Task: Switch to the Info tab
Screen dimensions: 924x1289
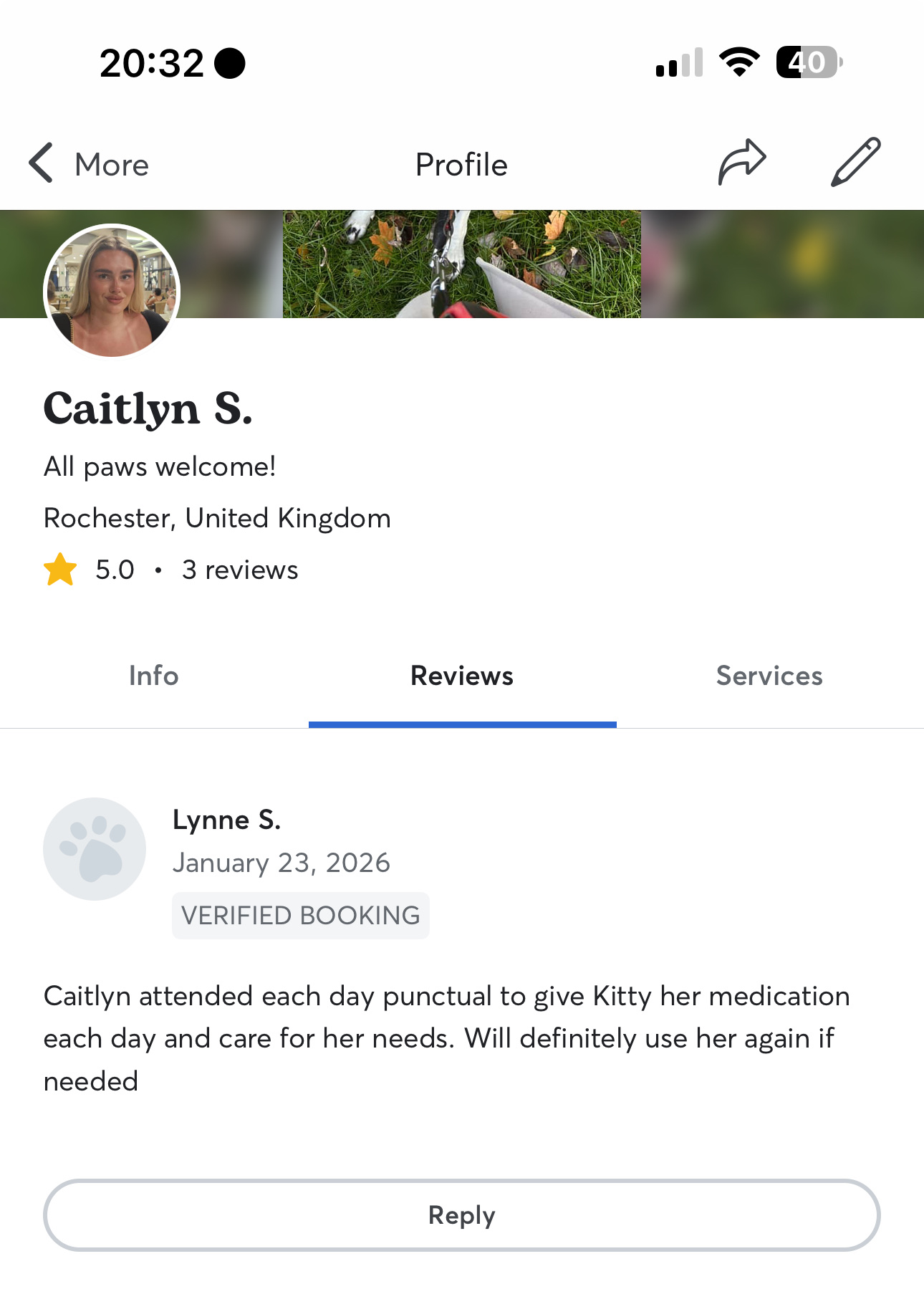Action: [x=154, y=676]
